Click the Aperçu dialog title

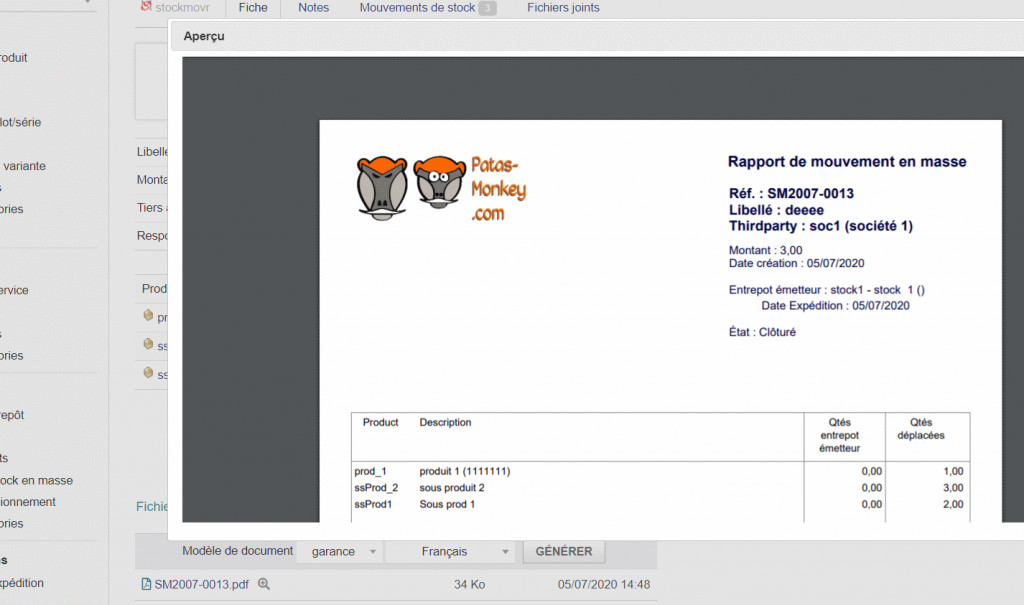click(204, 36)
